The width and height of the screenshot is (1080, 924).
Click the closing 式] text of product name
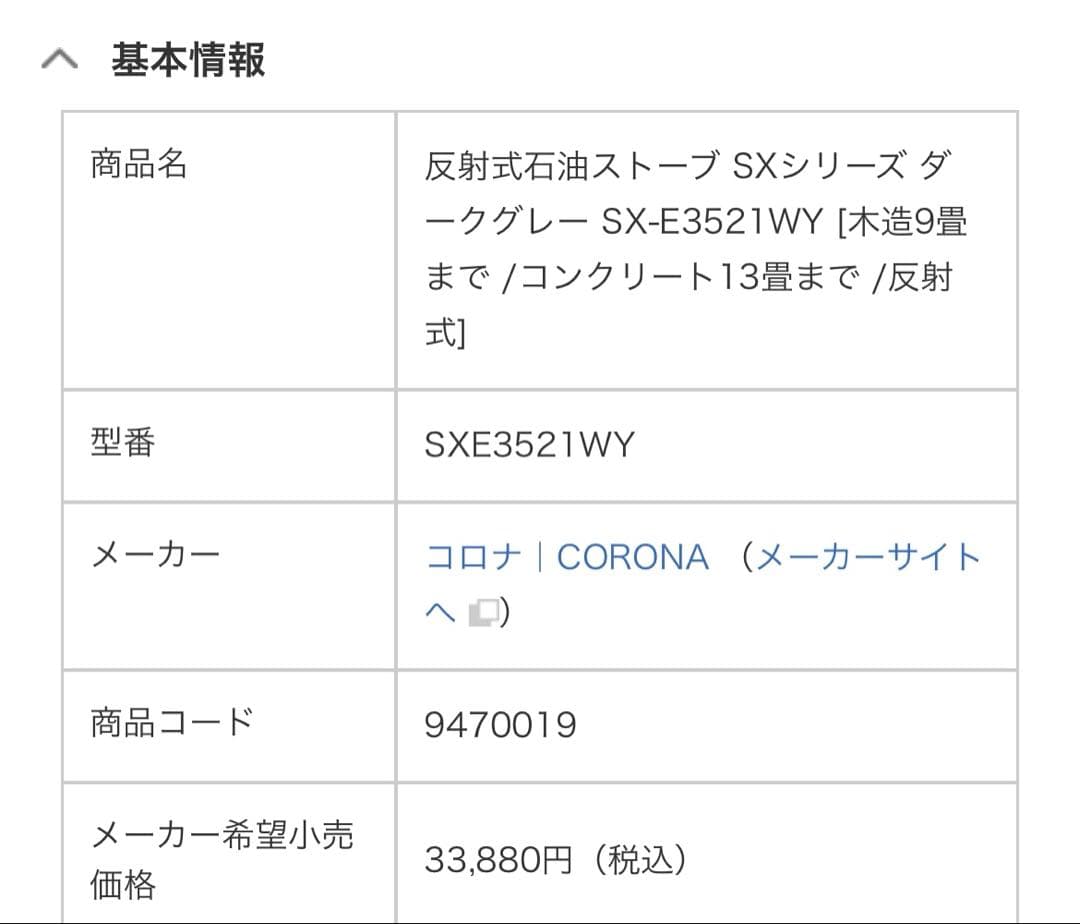(445, 333)
